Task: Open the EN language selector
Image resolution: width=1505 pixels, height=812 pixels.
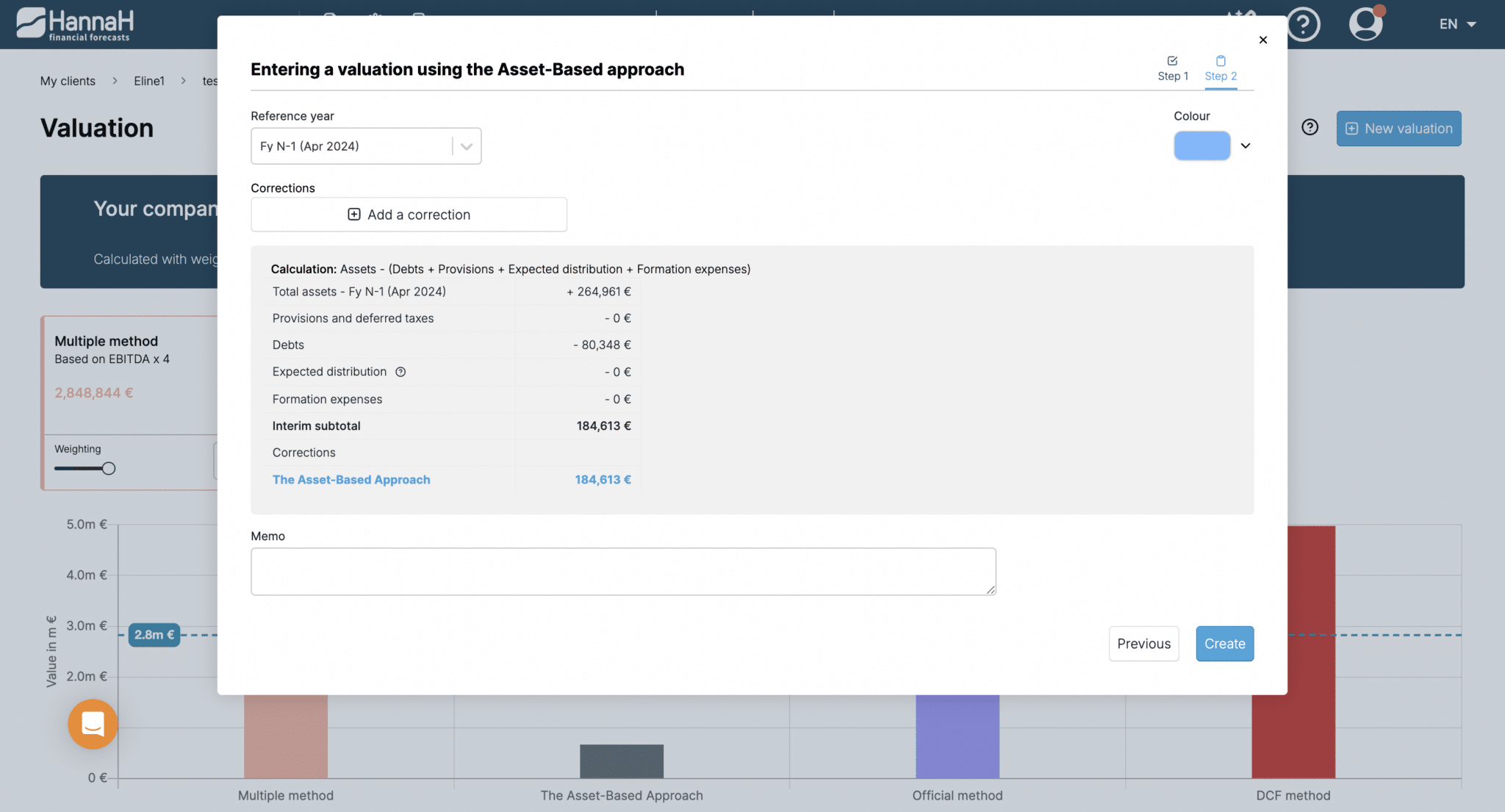Action: [1455, 24]
